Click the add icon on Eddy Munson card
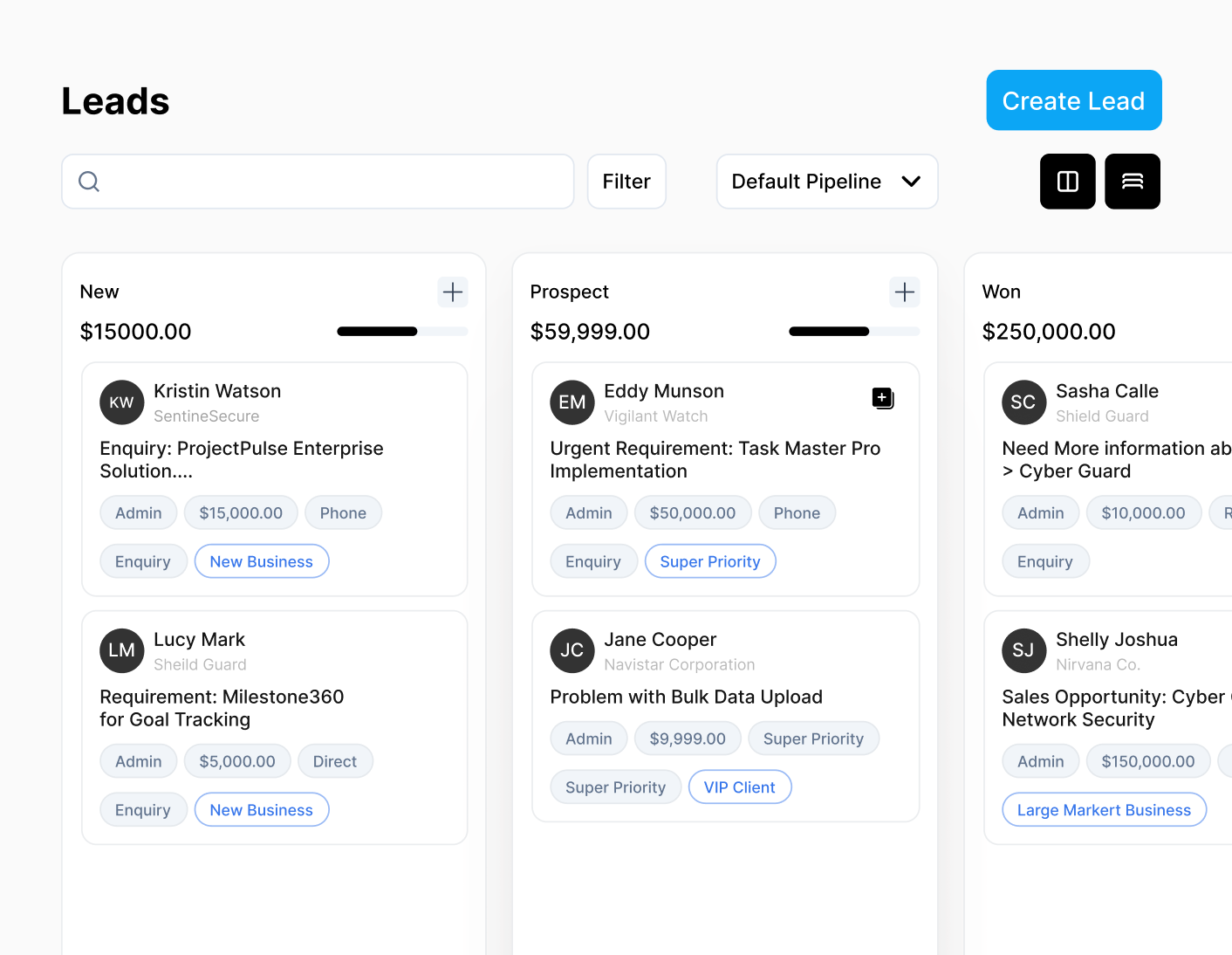 pyautogui.click(x=883, y=398)
